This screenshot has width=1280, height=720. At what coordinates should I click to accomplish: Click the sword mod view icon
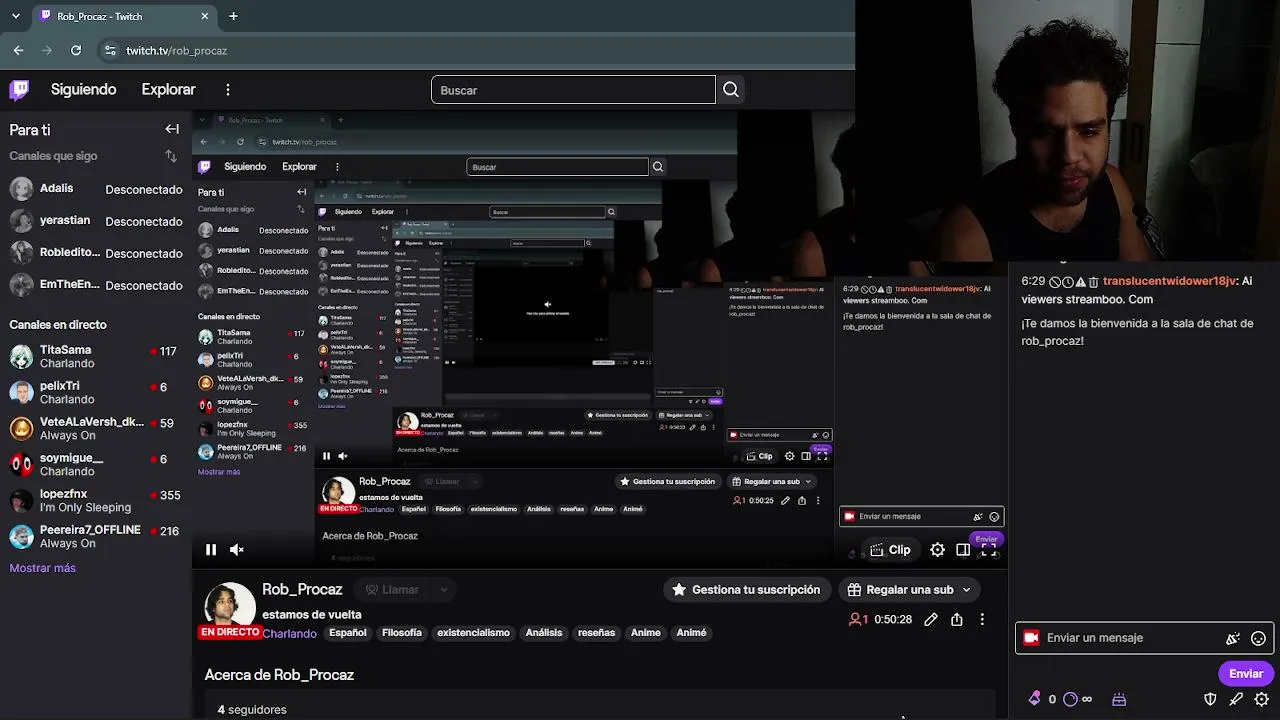pos(1236,699)
